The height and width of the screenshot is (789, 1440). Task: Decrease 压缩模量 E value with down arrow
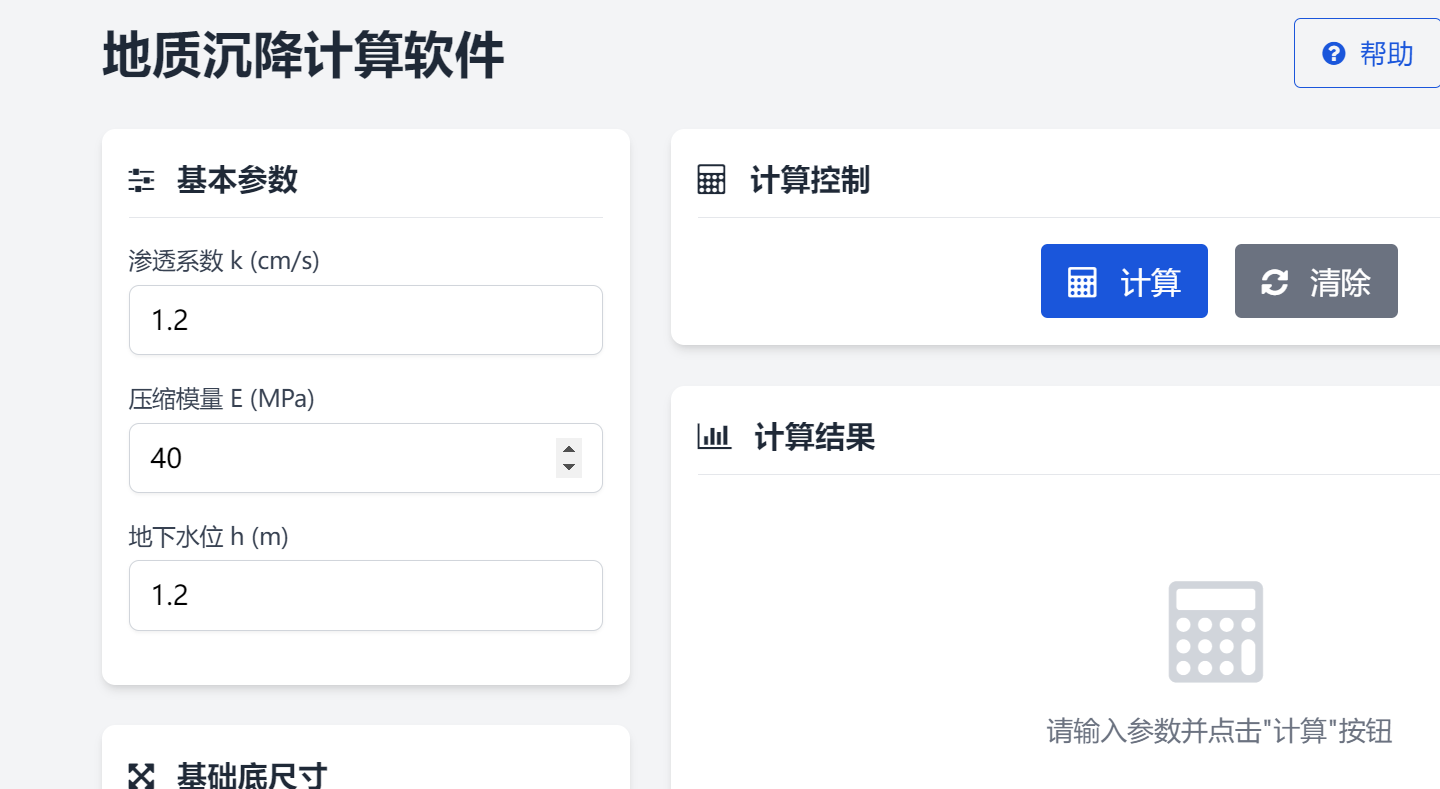(x=569, y=467)
